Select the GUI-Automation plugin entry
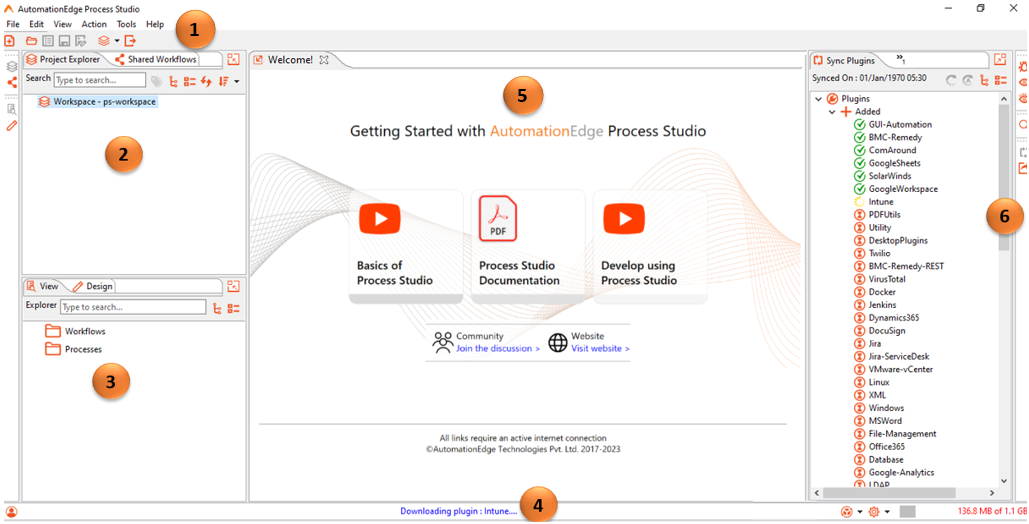This screenshot has height=524, width=1029. click(x=899, y=125)
